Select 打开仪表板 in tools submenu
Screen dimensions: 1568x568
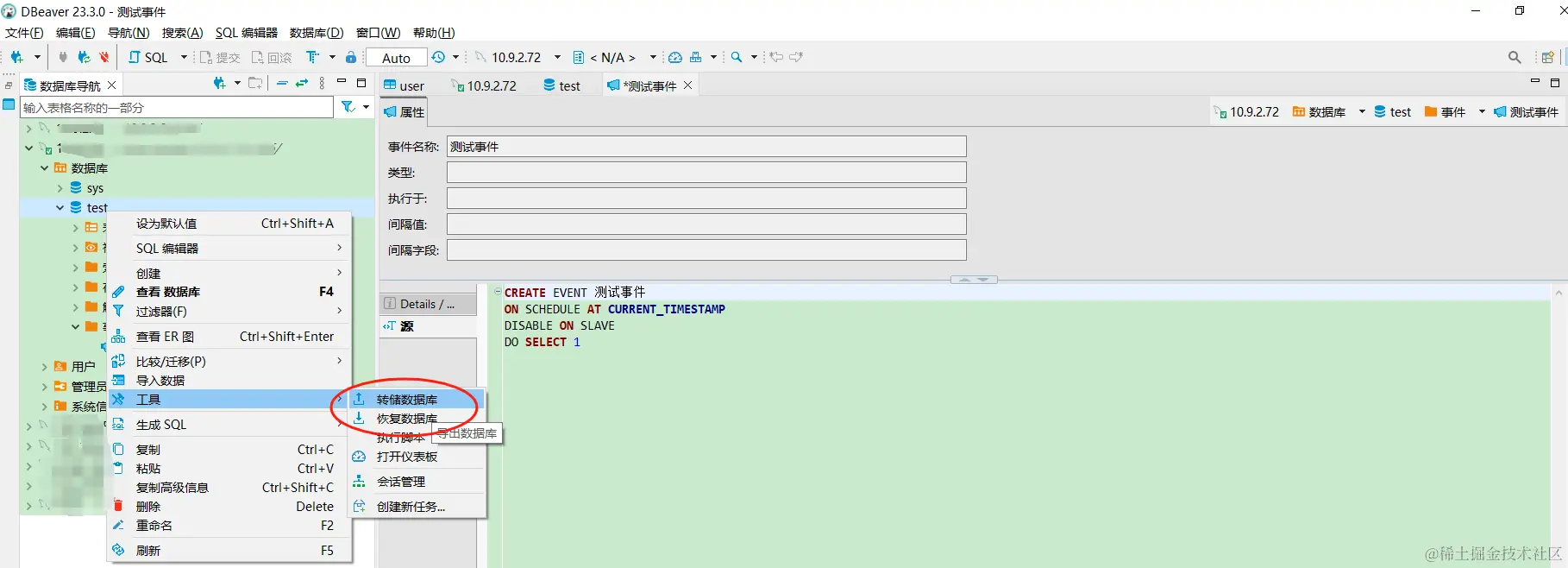coord(417,457)
